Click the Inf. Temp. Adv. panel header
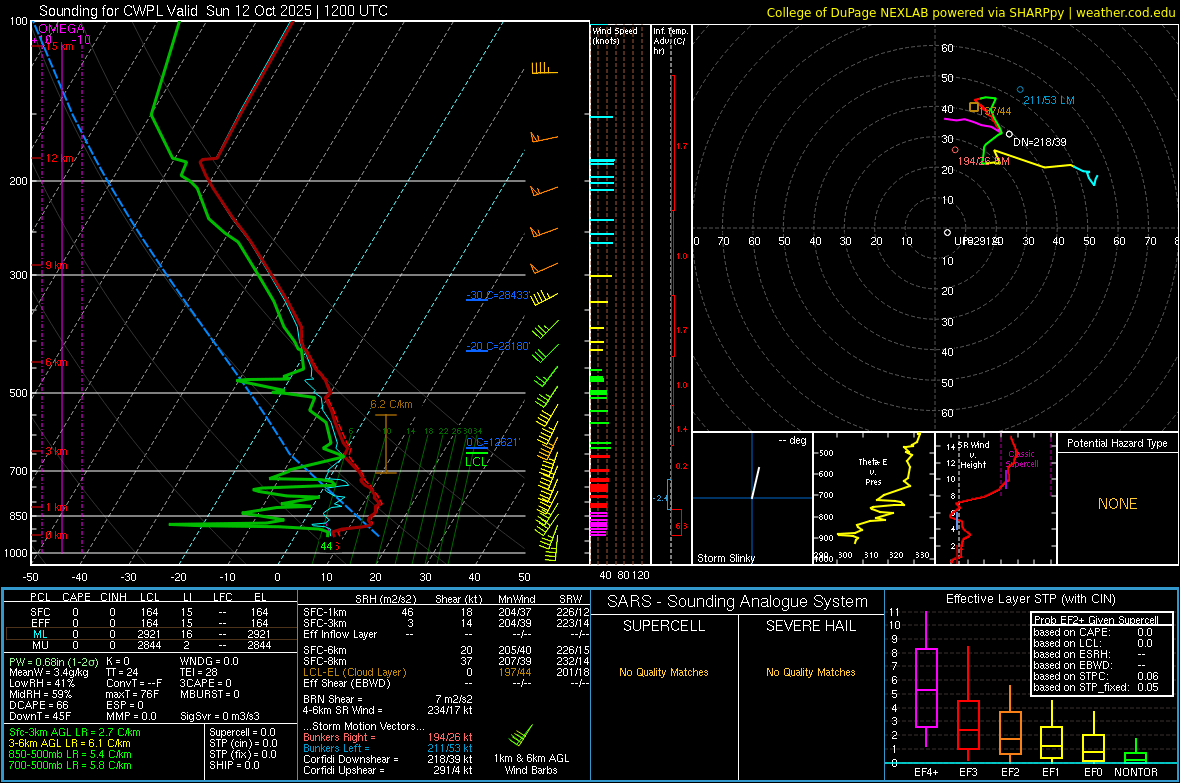This screenshot has width=1180, height=783. (670, 41)
